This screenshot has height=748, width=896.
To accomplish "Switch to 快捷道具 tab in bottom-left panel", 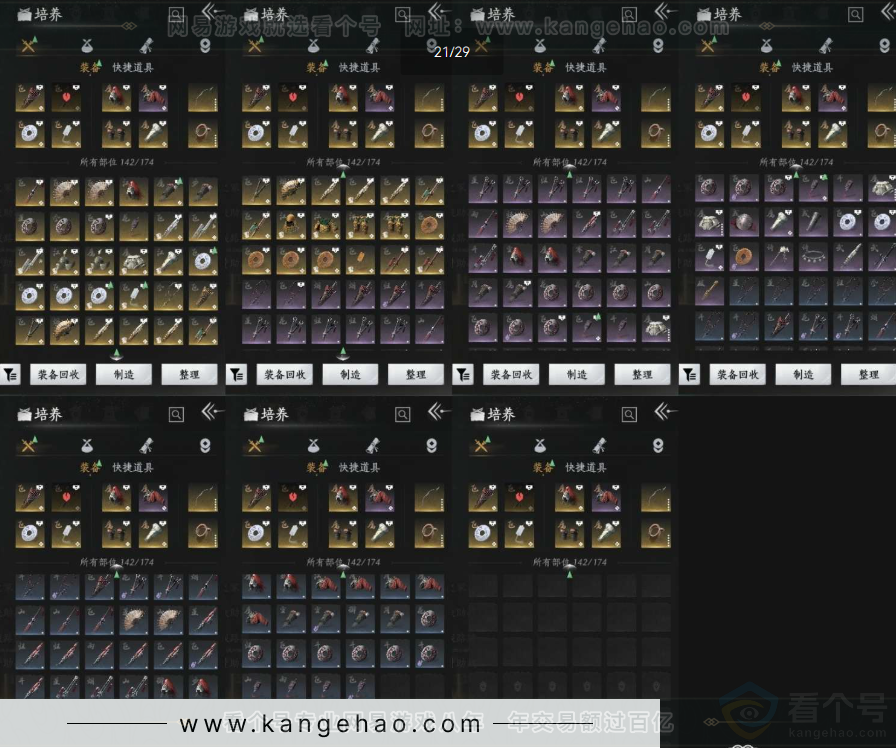I will 133,467.
